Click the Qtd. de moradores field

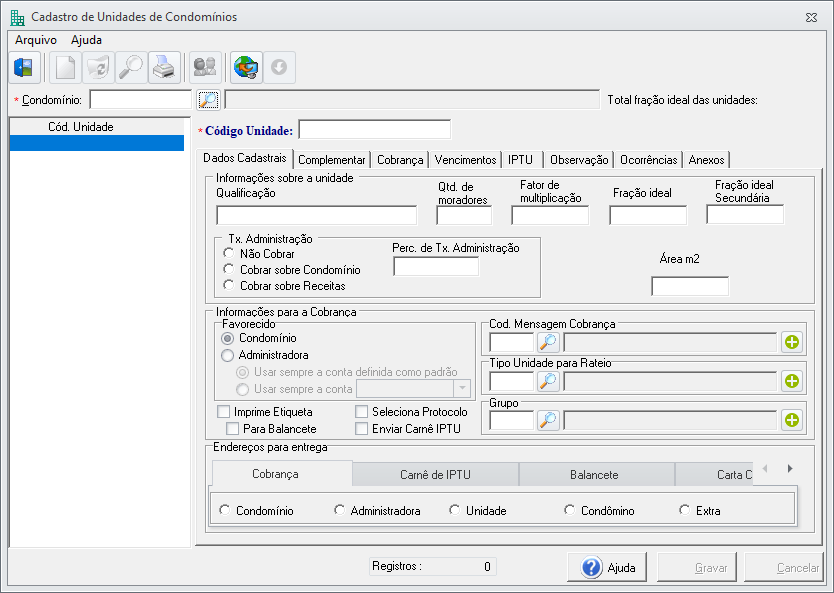[x=464, y=215]
